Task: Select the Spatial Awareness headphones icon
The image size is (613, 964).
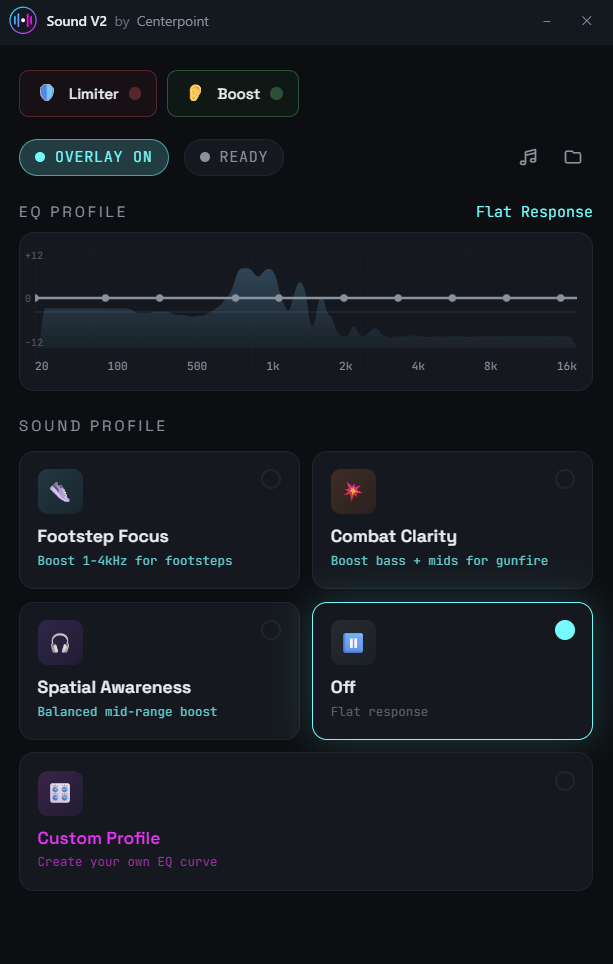Action: (60, 642)
